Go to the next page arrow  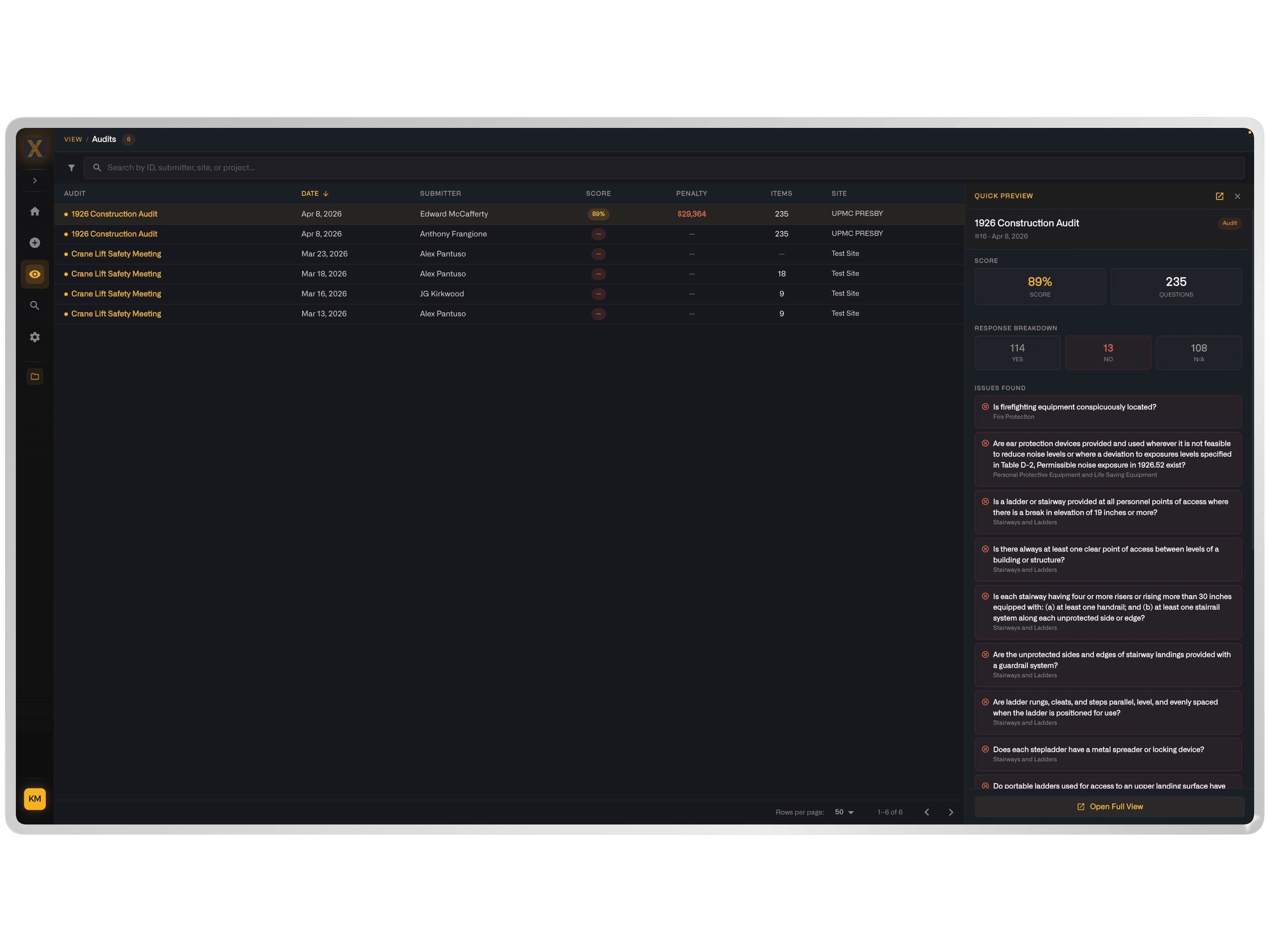[951, 813]
